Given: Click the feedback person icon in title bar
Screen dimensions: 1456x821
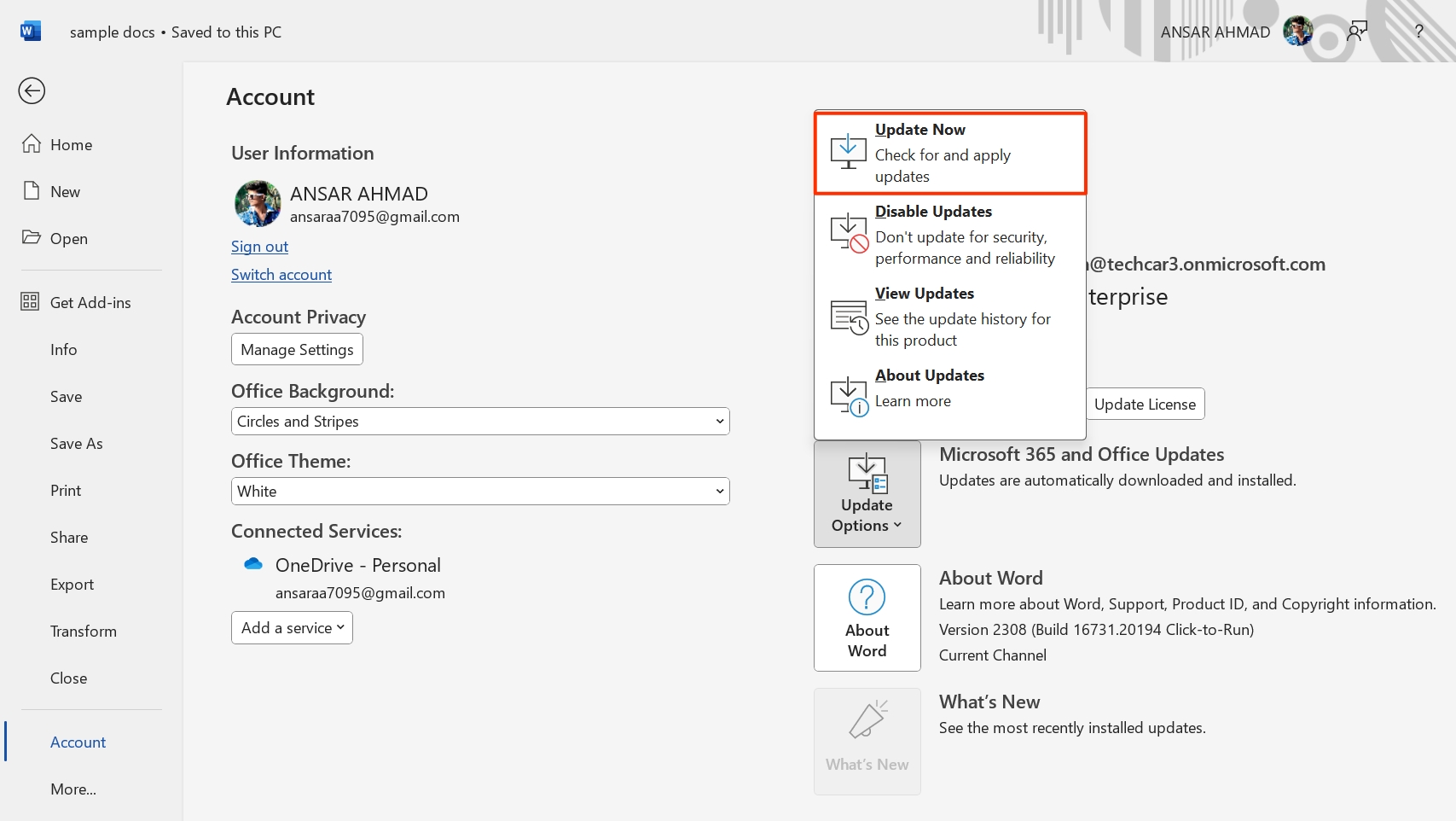Looking at the screenshot, I should coord(1356,32).
